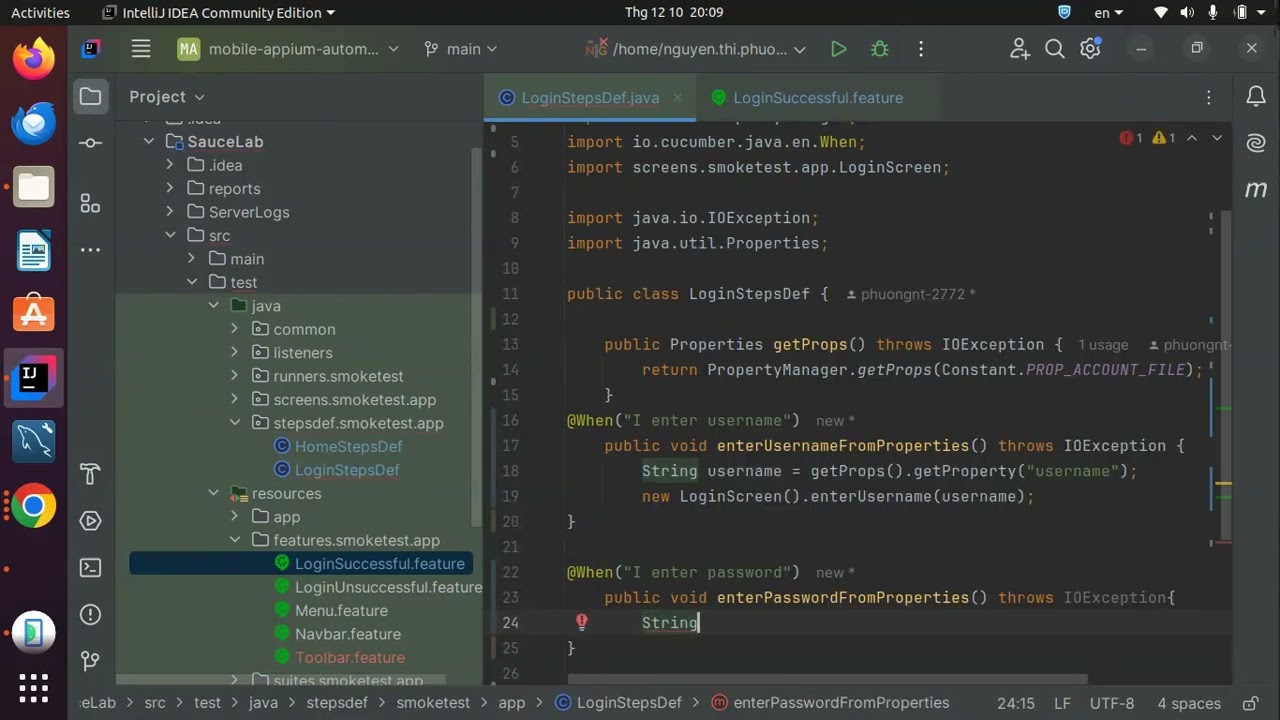Screen dimensions: 1280x720
Task: Open Activities overview
Action: pyautogui.click(x=40, y=12)
